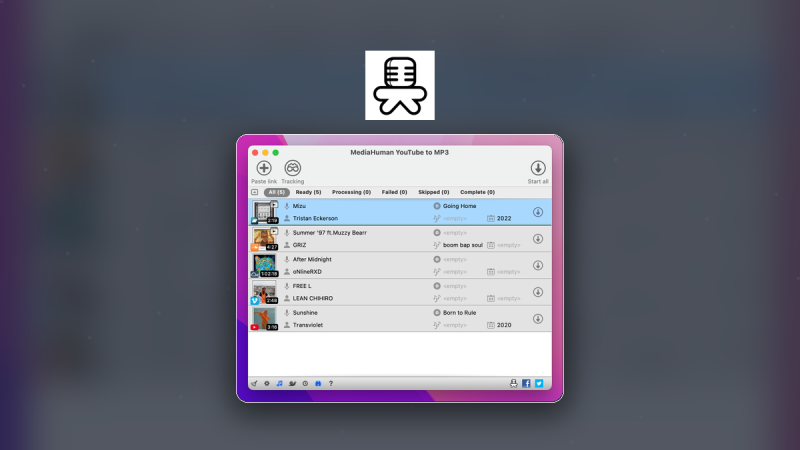Click the Start all download button

pyautogui.click(x=538, y=168)
